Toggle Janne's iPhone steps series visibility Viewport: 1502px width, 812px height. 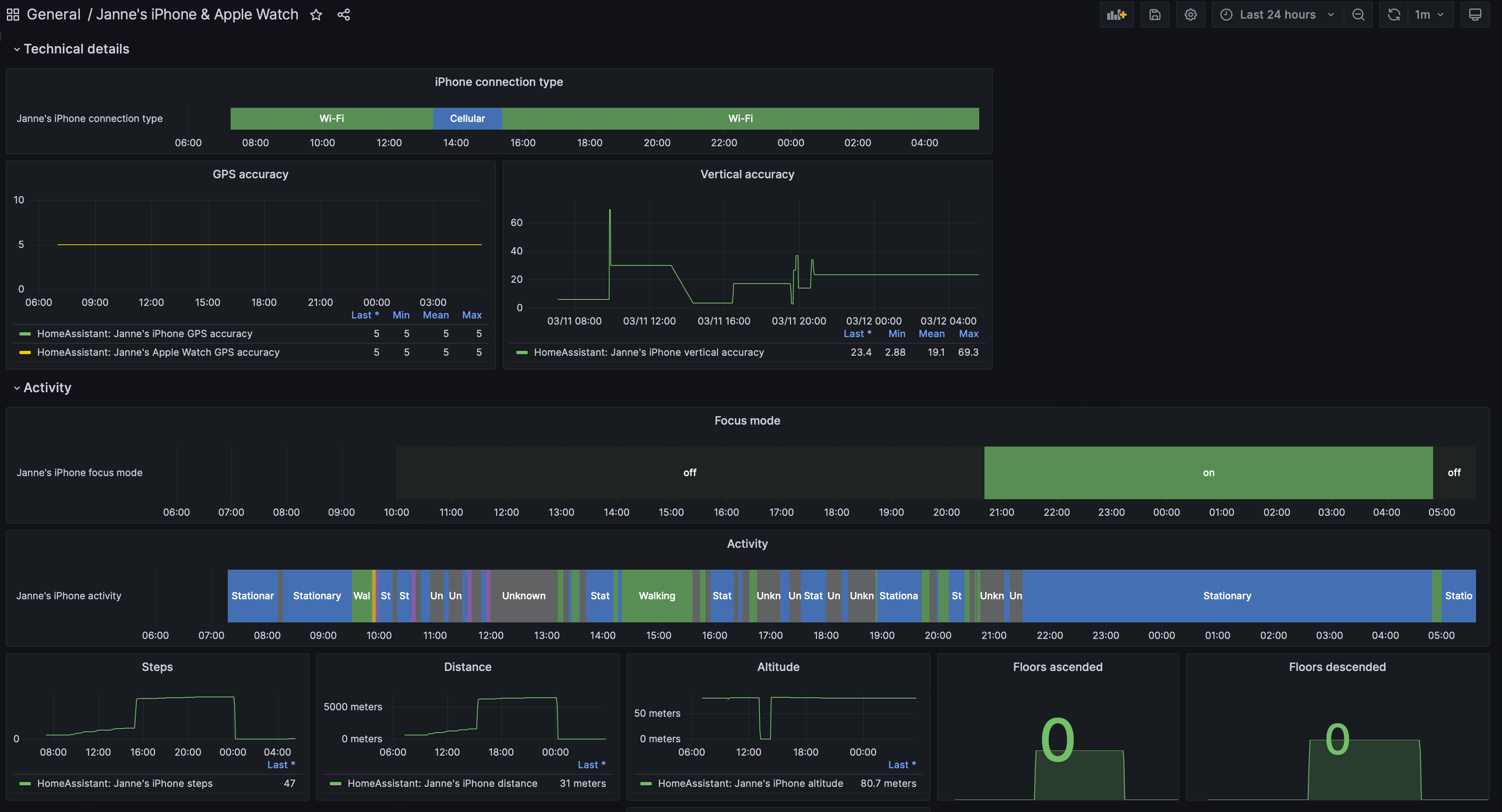(x=125, y=784)
